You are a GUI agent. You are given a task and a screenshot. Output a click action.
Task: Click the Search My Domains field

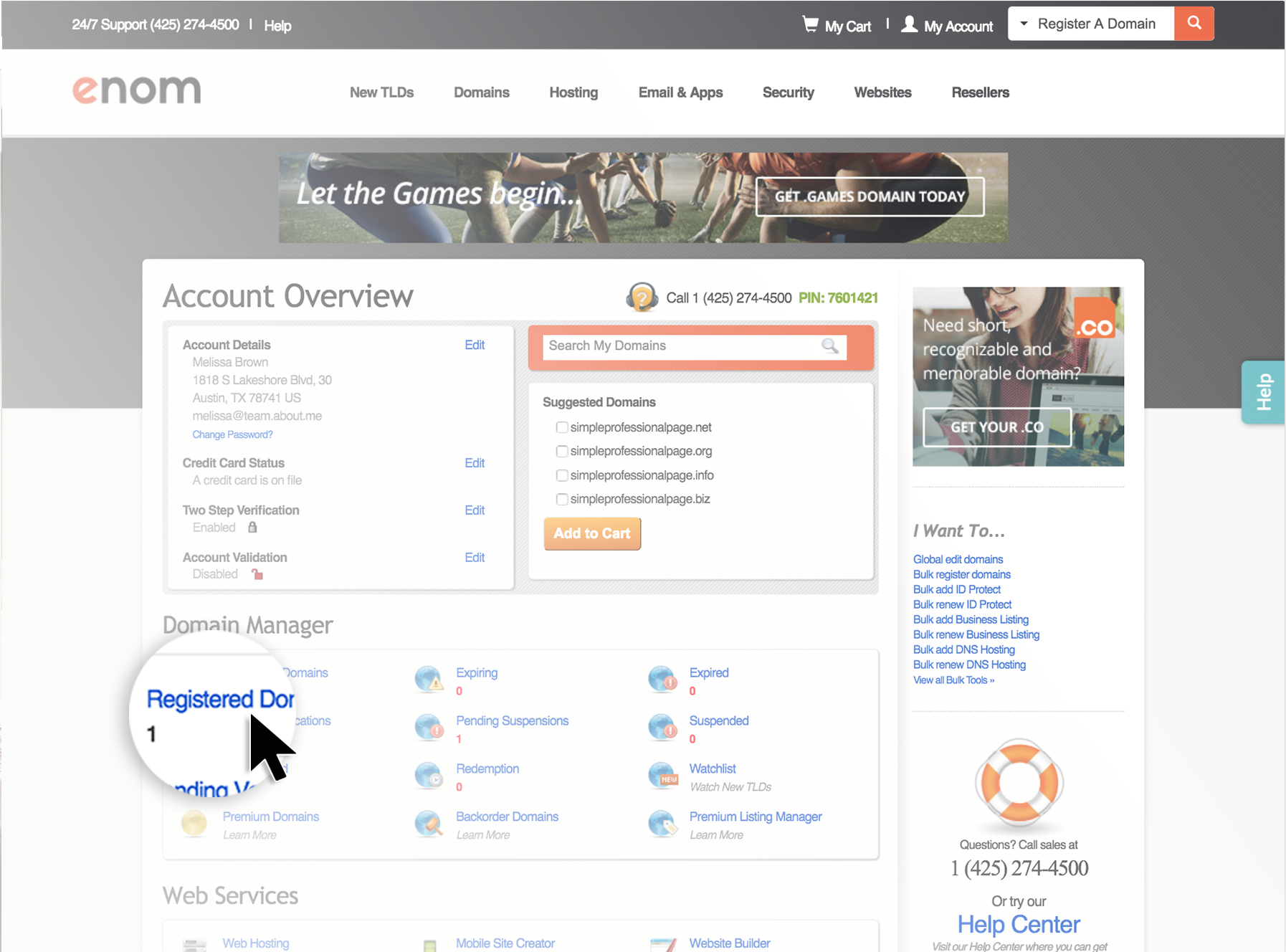(681, 346)
